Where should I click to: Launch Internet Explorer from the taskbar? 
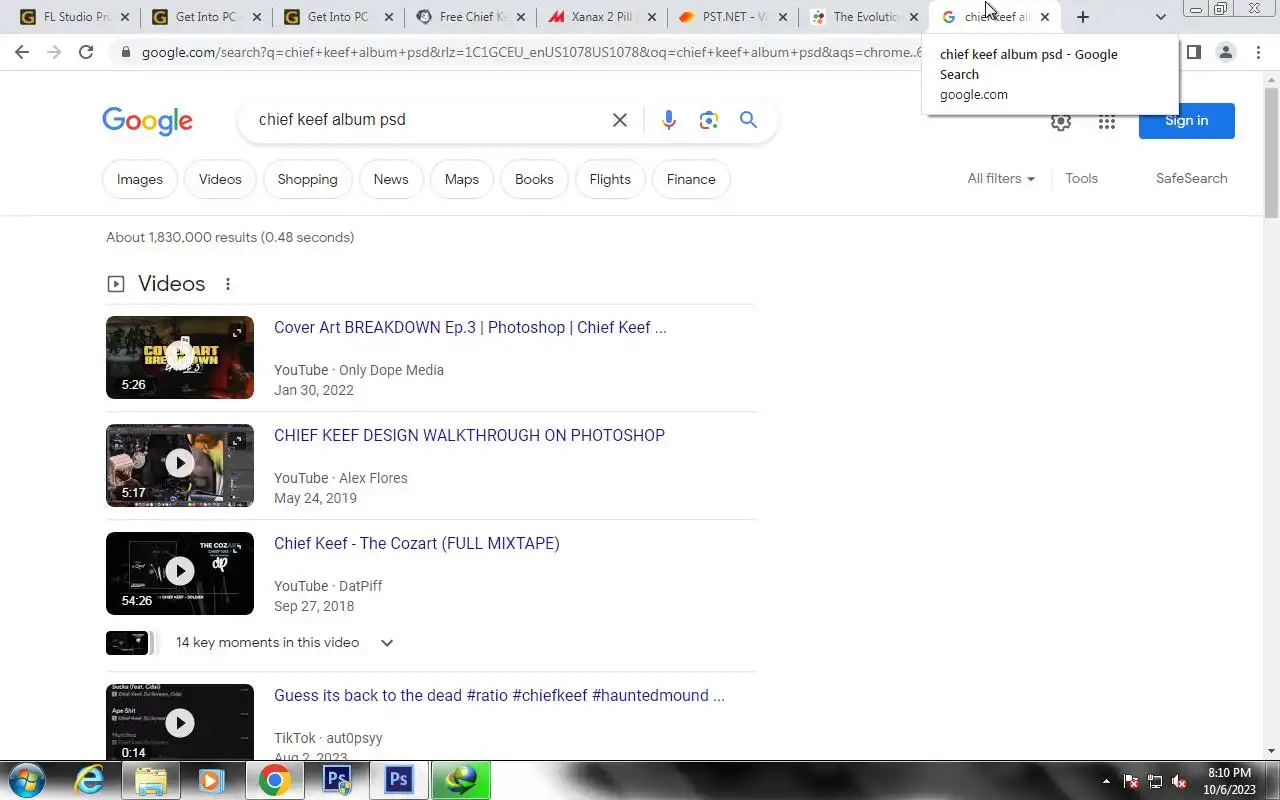[89, 780]
